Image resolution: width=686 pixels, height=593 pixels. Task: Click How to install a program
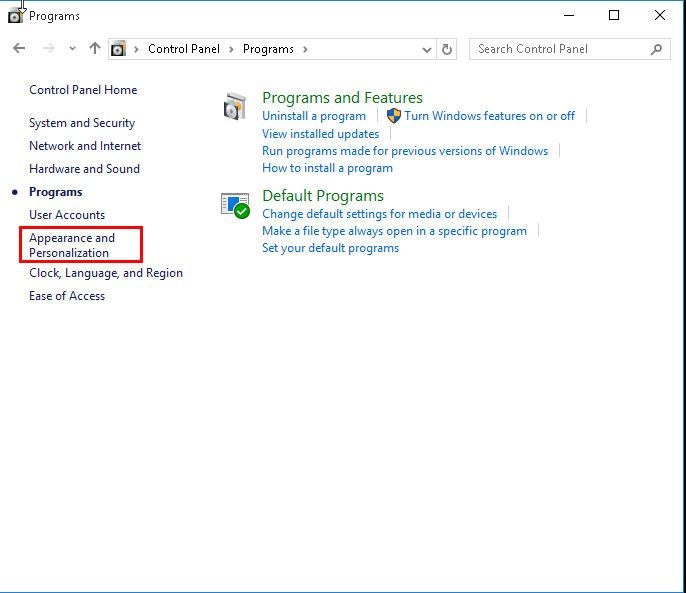coord(327,168)
